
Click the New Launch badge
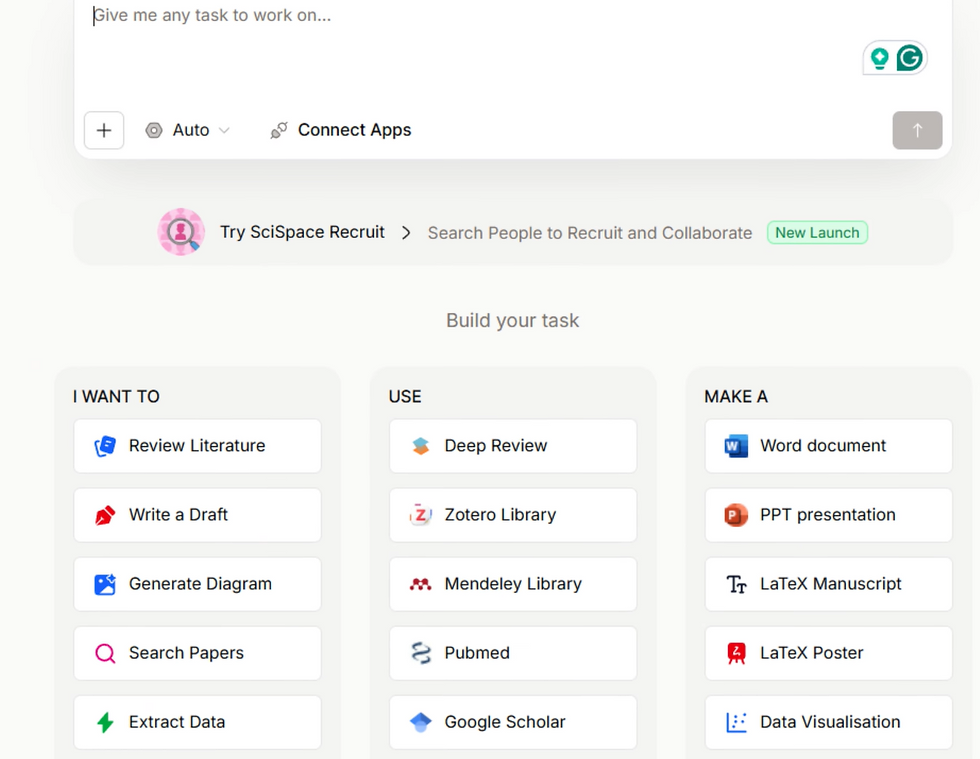817,233
